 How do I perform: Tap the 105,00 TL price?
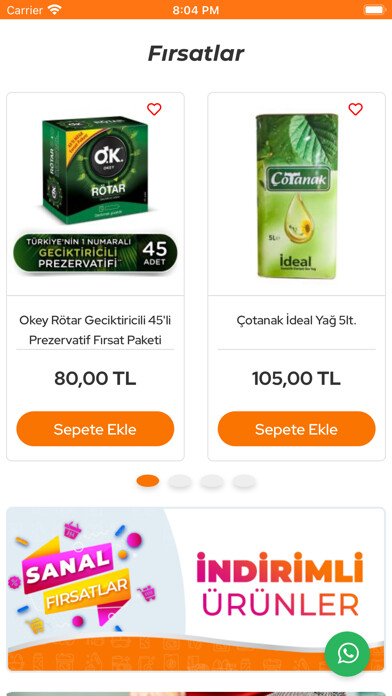click(x=297, y=379)
